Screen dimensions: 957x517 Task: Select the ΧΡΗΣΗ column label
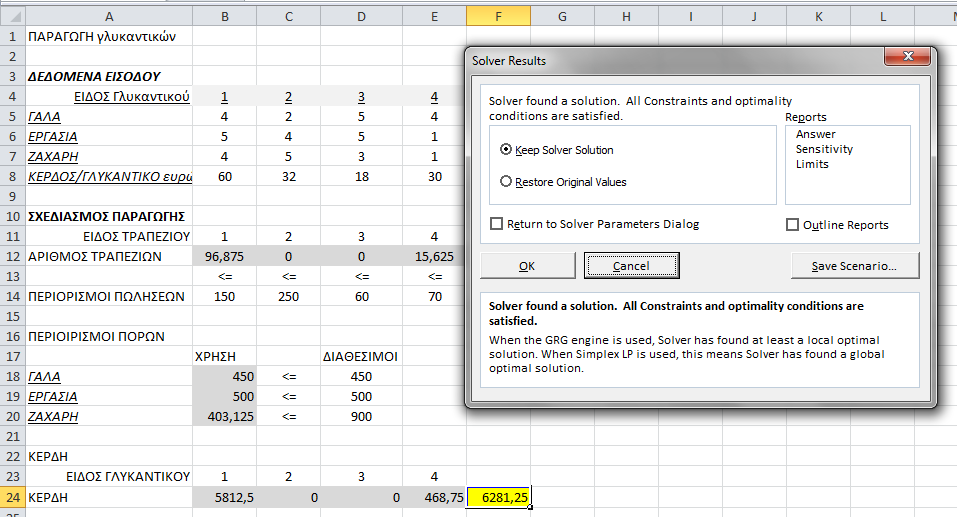click(225, 356)
